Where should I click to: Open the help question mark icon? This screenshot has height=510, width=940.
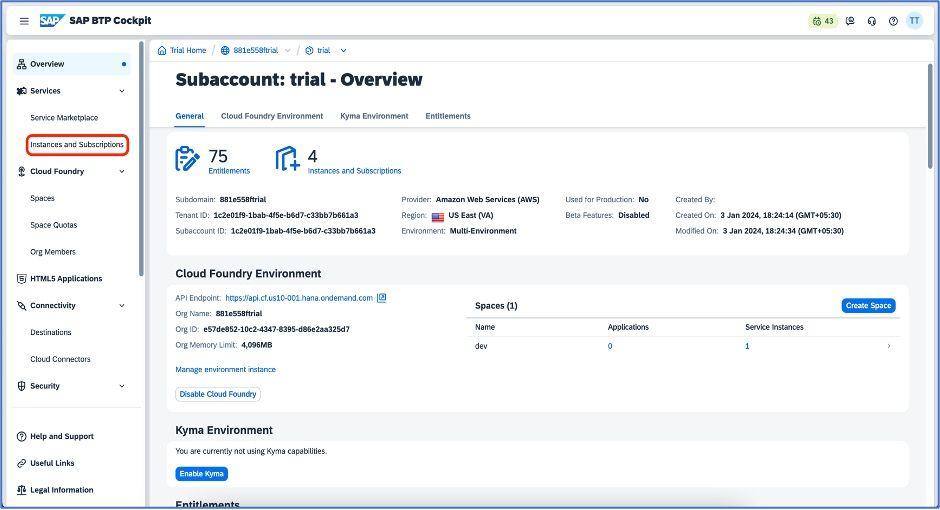[x=893, y=21]
